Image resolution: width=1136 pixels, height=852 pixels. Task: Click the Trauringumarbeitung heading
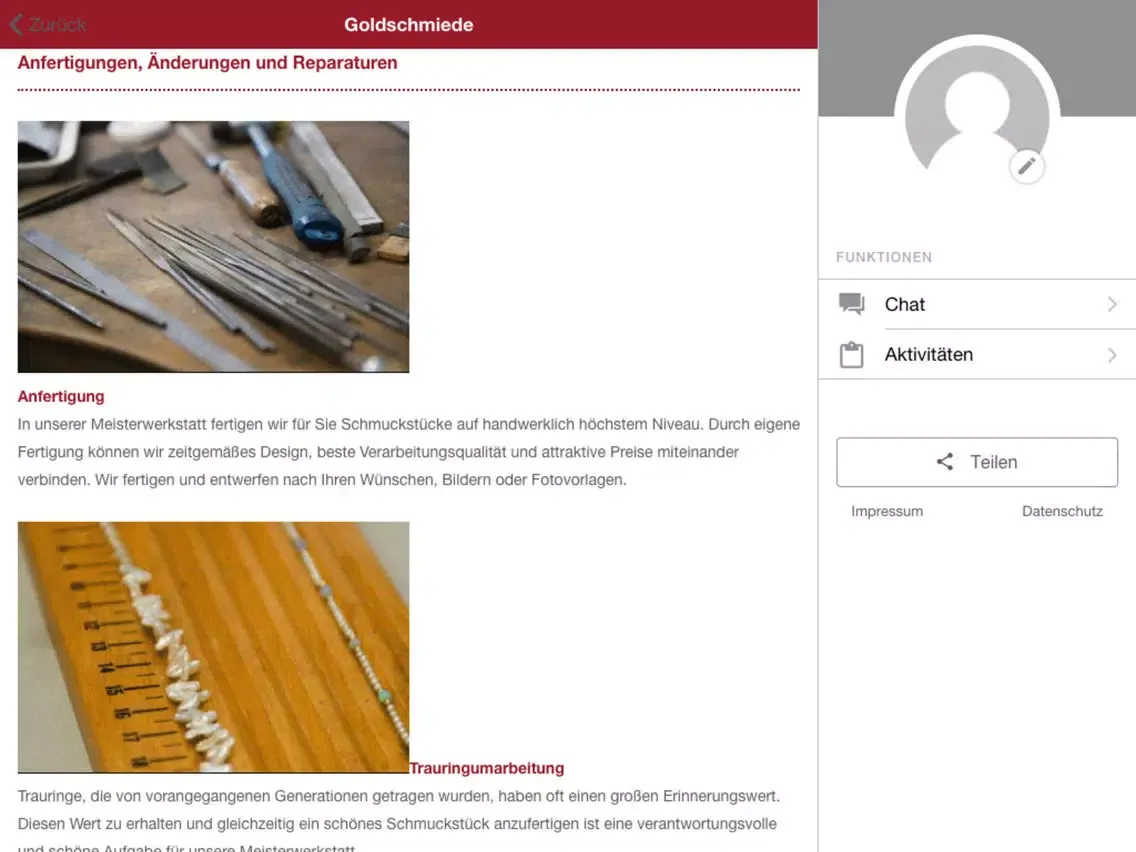(486, 768)
